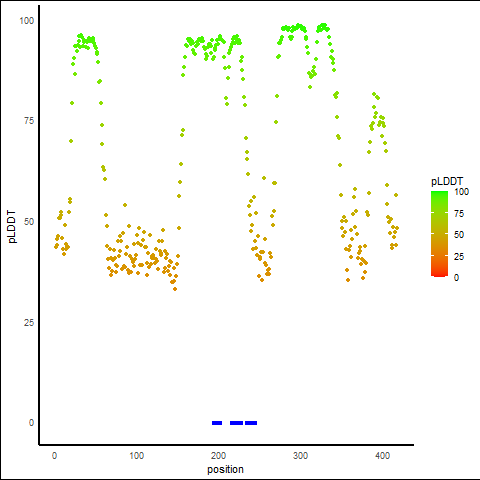480x480 pixels.
Task: Click the middle blue bar segment
Action: (x=237, y=423)
